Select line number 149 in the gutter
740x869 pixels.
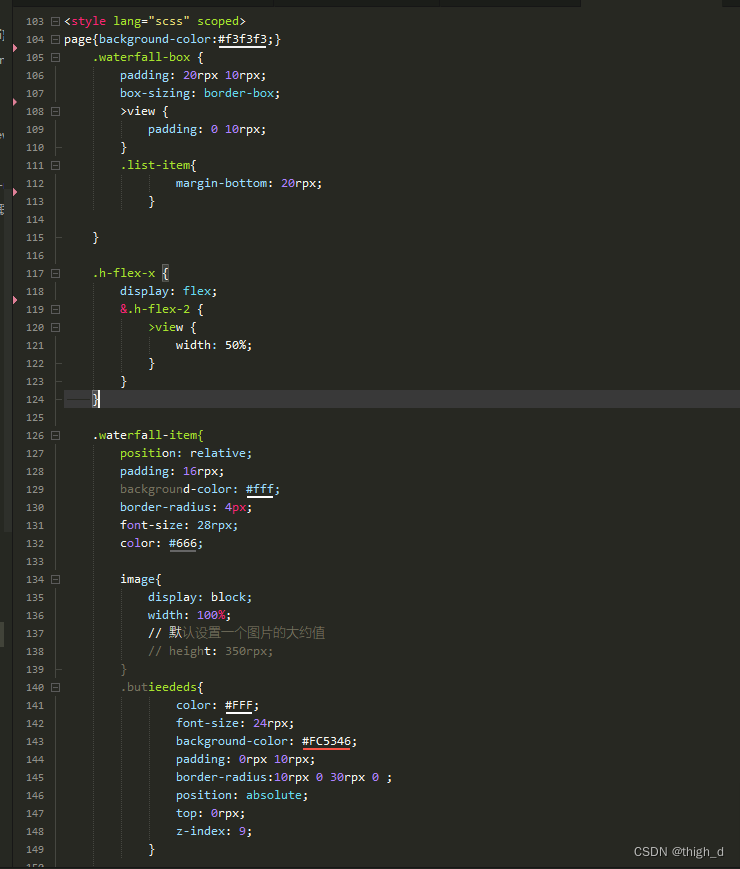click(x=35, y=849)
